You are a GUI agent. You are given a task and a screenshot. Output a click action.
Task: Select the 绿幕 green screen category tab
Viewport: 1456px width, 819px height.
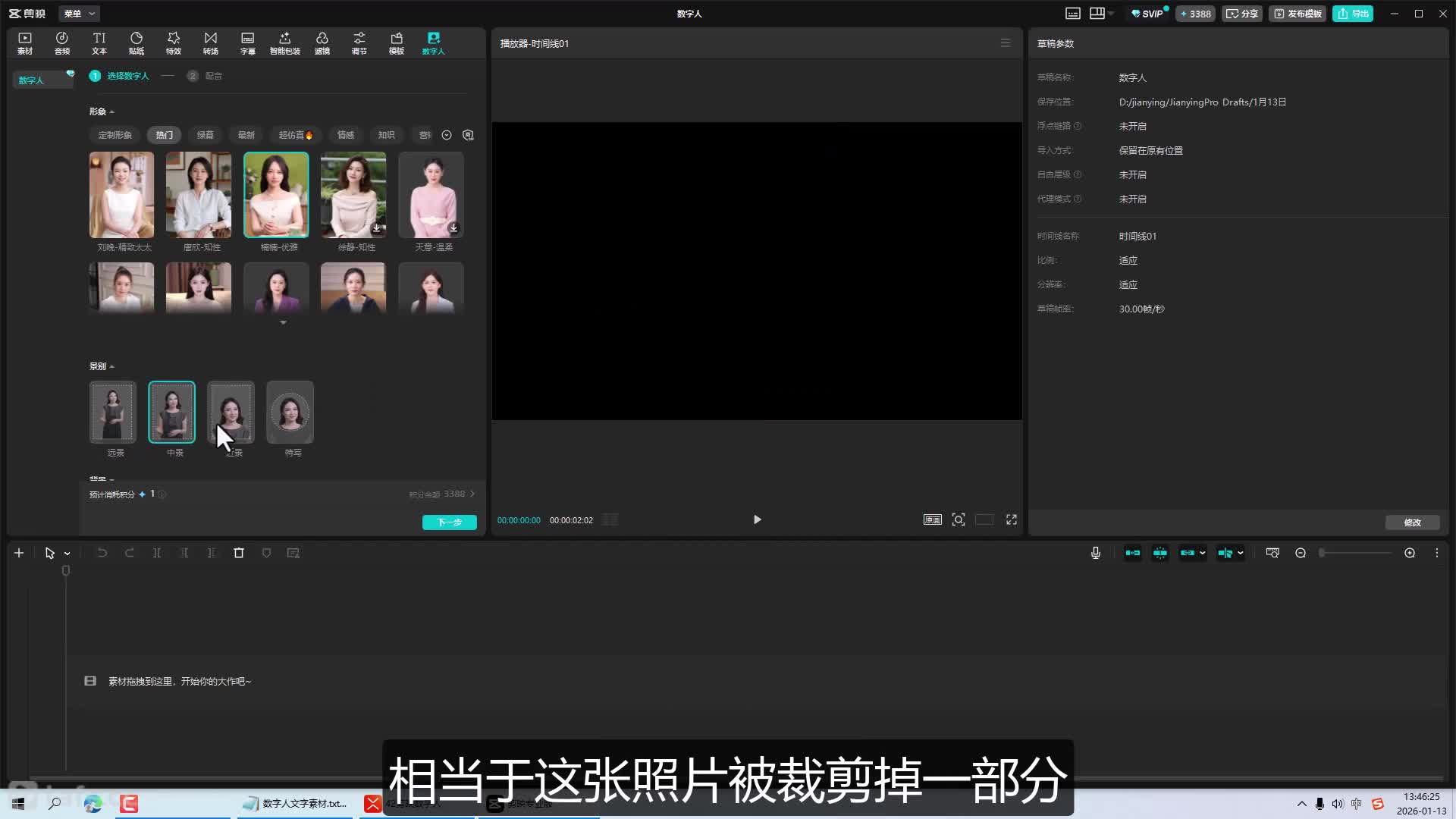pos(206,135)
